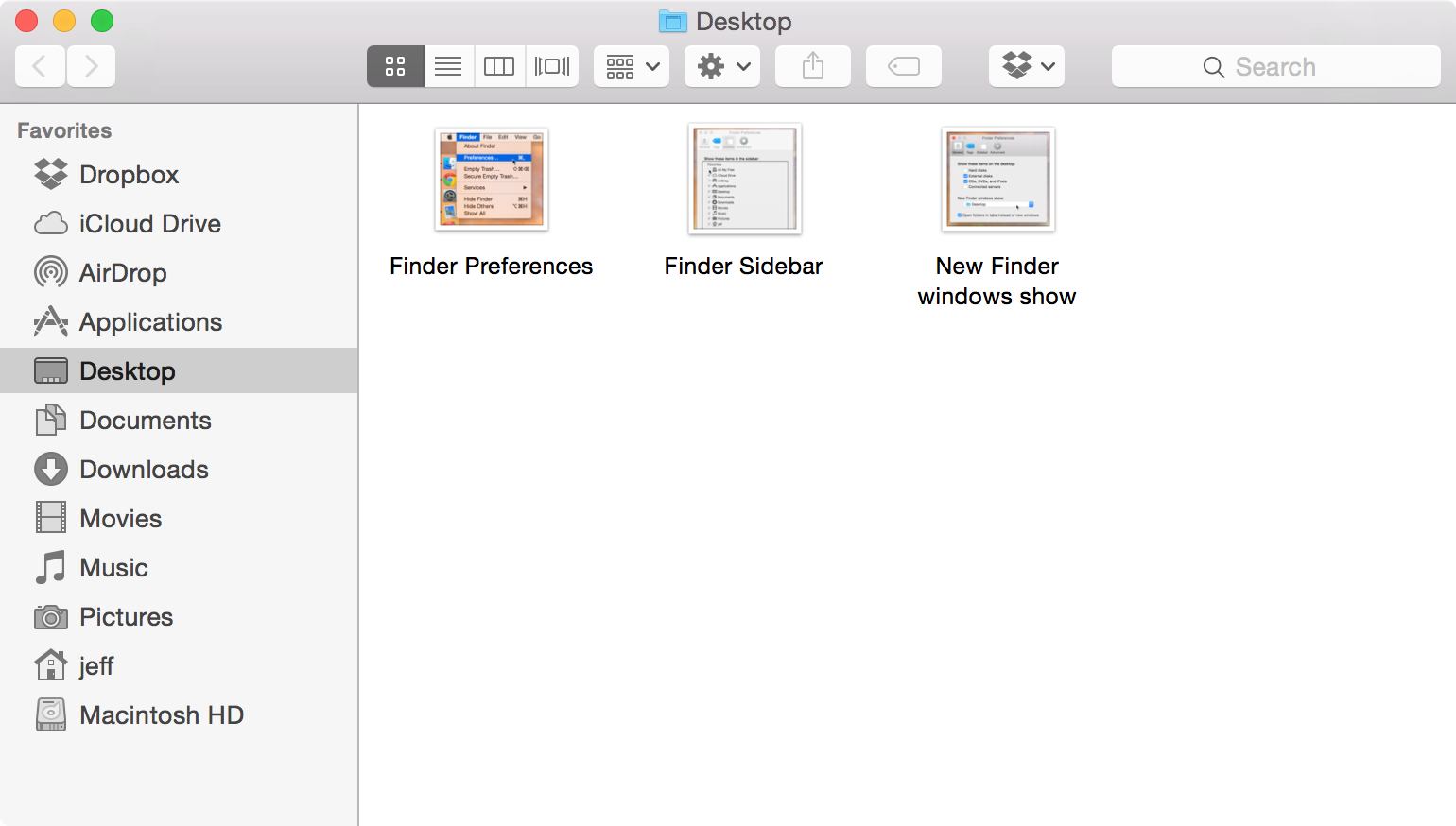
Task: Open the item arrangement dropdown
Action: click(630, 66)
